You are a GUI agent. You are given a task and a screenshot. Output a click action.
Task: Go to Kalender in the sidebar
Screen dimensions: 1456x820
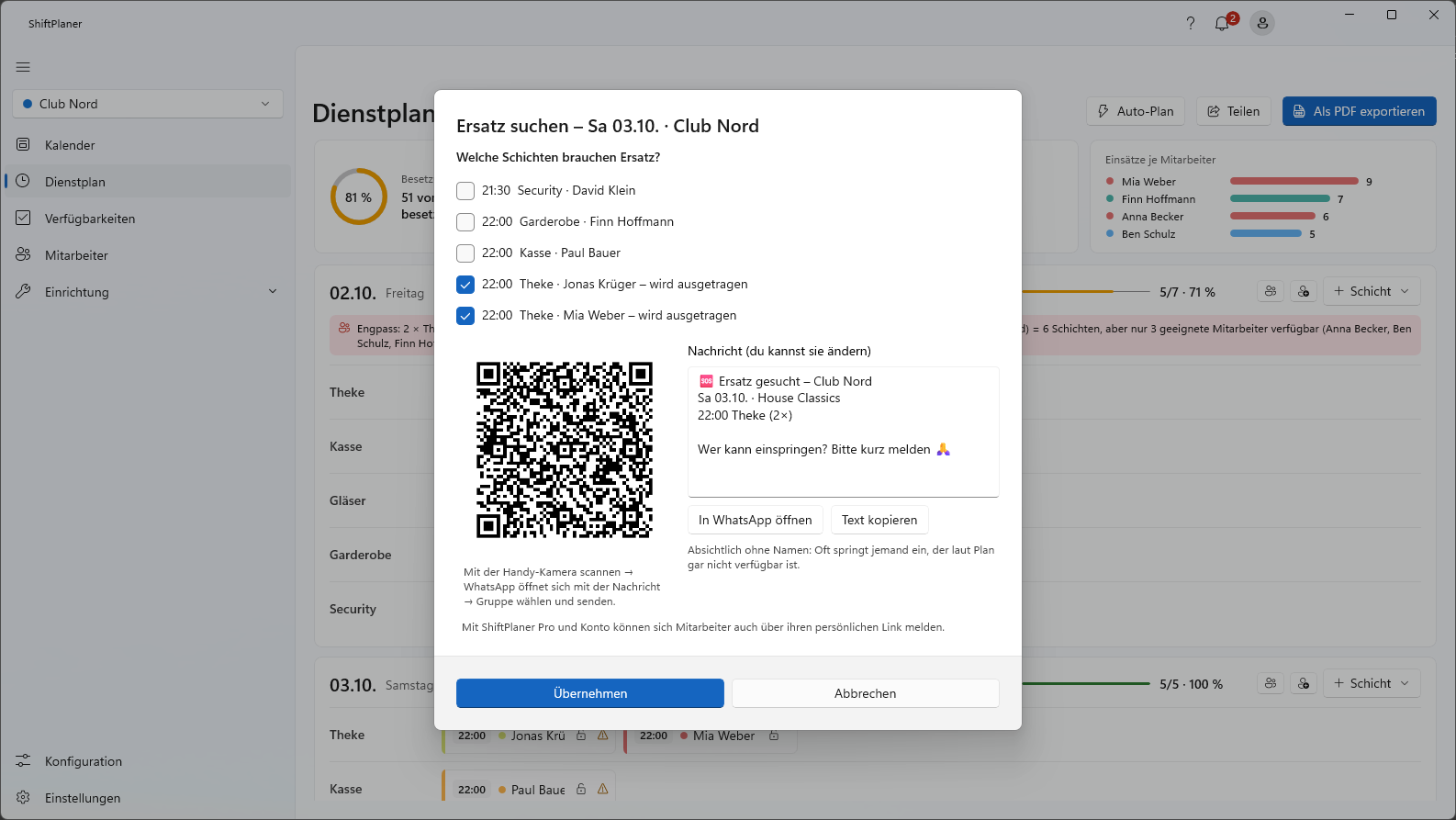pos(148,145)
